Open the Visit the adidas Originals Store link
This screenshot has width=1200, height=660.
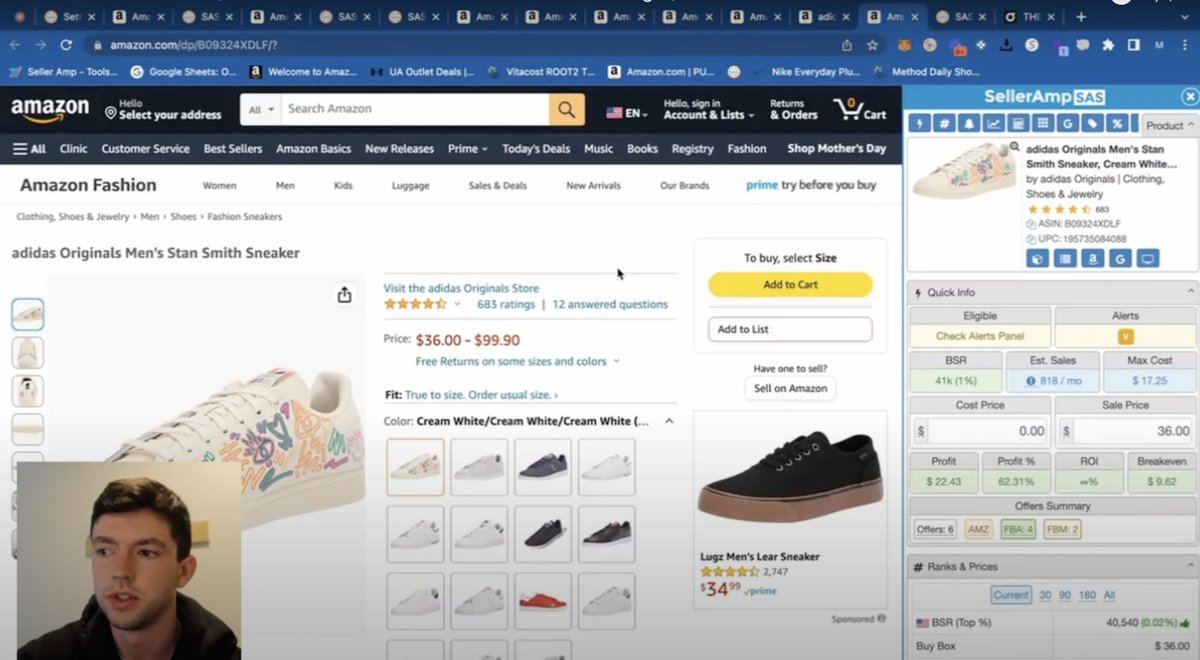coord(461,287)
